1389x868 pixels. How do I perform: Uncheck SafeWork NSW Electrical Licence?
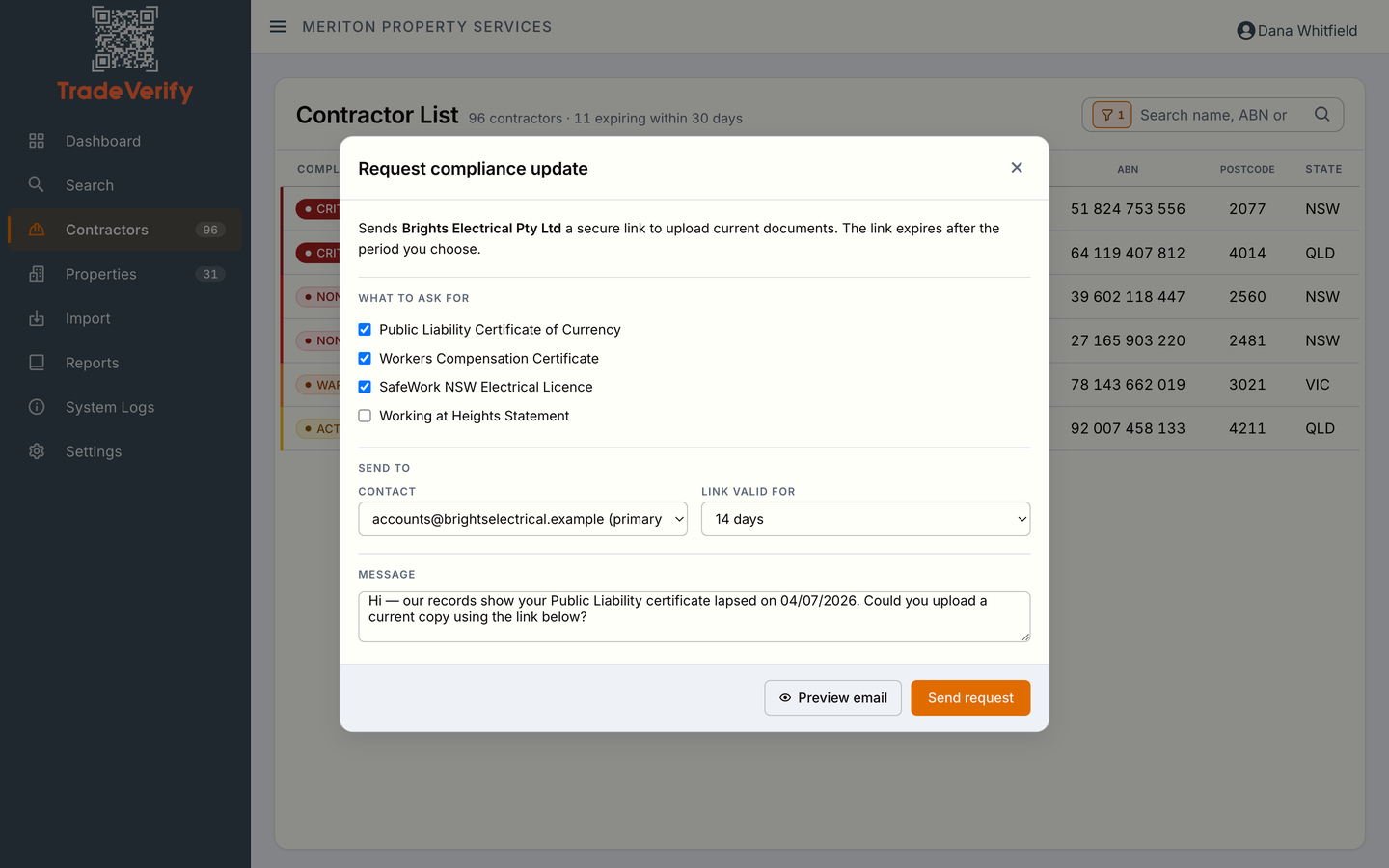(365, 387)
